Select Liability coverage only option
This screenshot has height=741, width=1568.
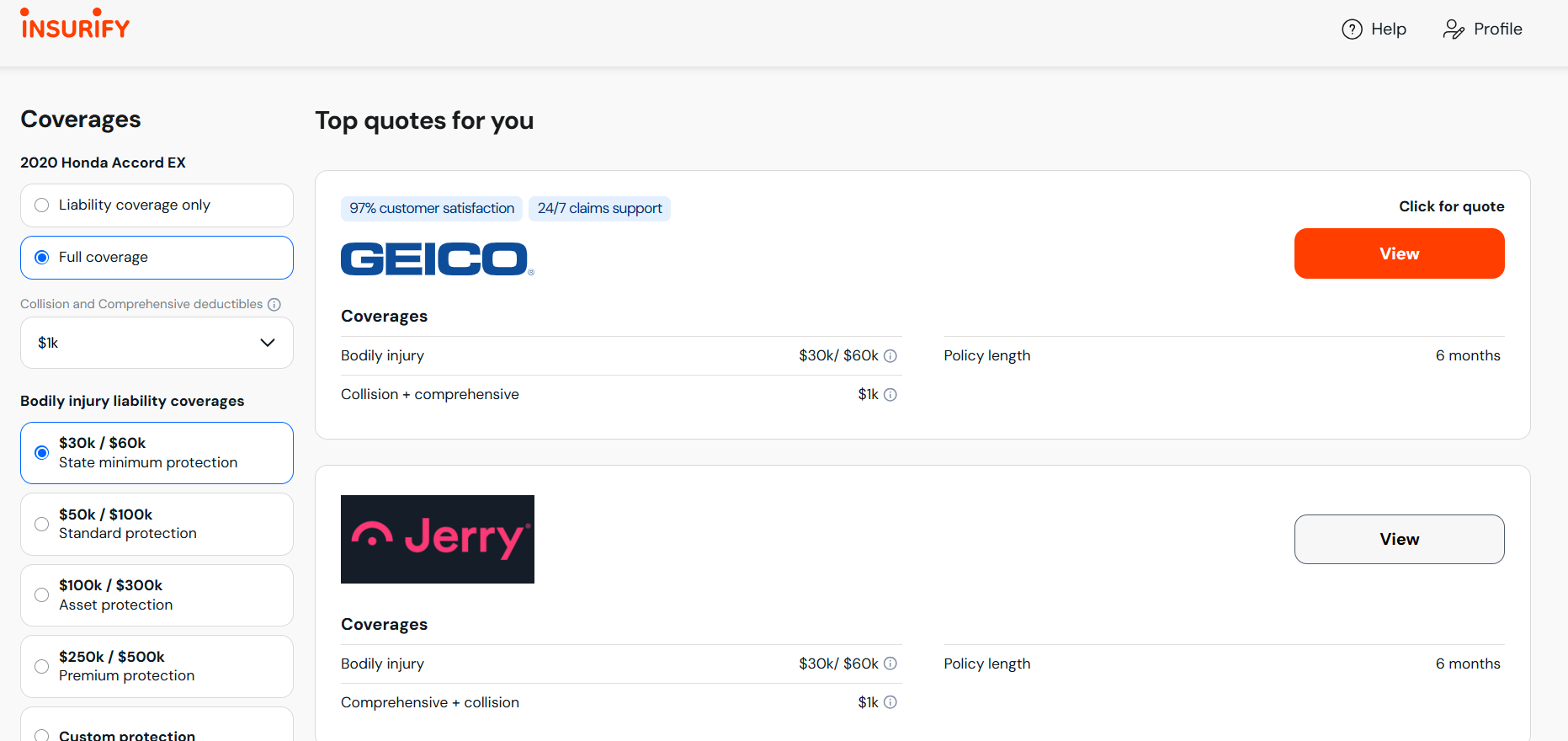[x=42, y=205]
